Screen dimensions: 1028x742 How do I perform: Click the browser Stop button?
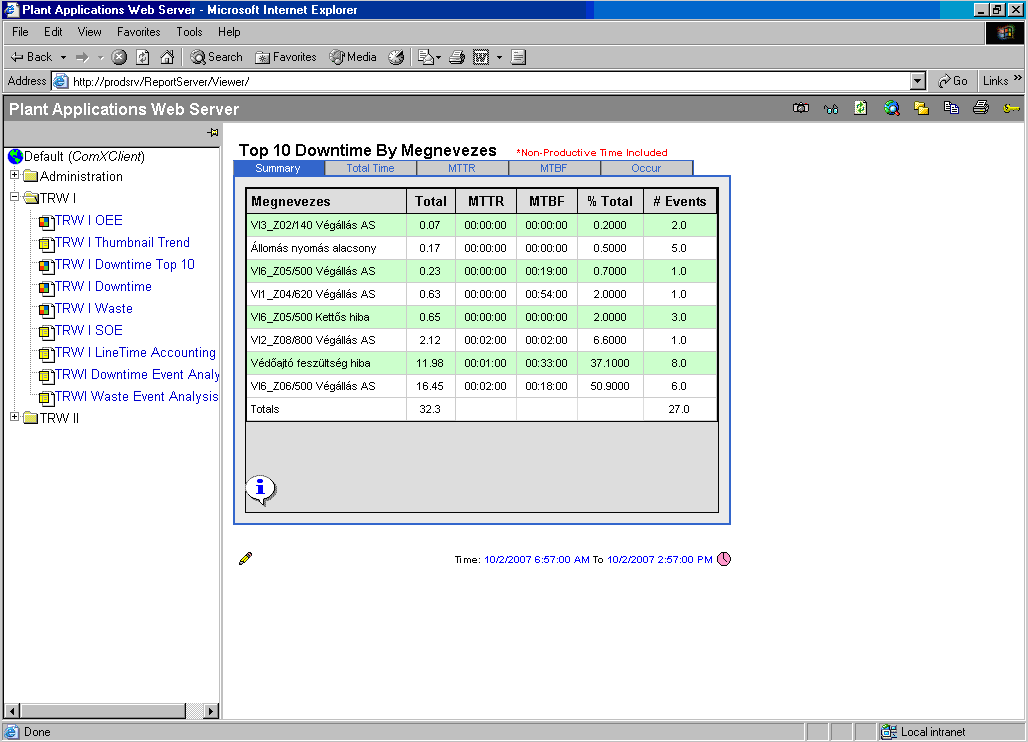pyautogui.click(x=119, y=58)
